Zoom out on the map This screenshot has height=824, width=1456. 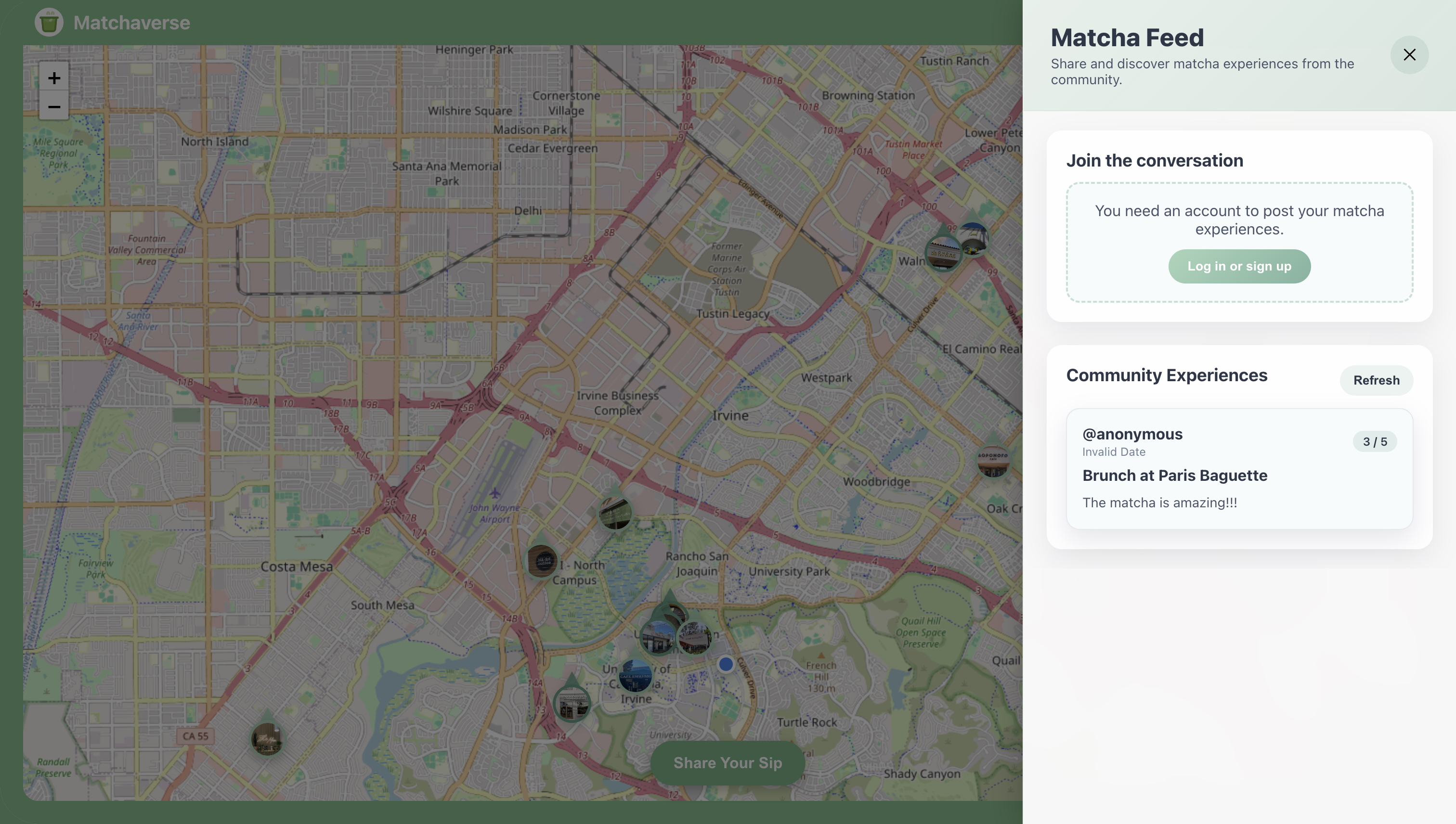click(54, 106)
